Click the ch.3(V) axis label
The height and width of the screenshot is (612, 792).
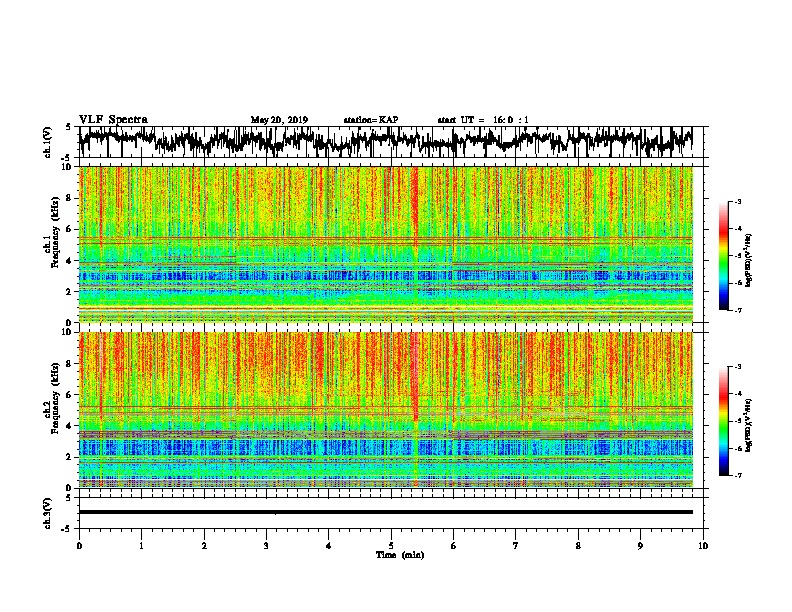(47, 513)
